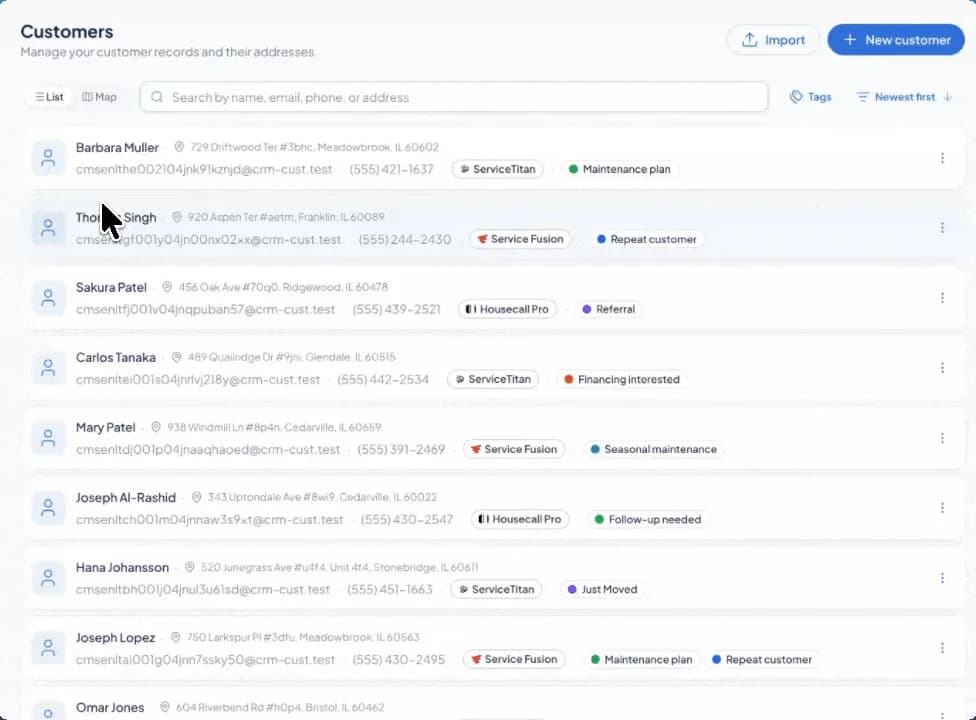
Task: Open the Newest first sort dropdown
Action: (x=904, y=97)
